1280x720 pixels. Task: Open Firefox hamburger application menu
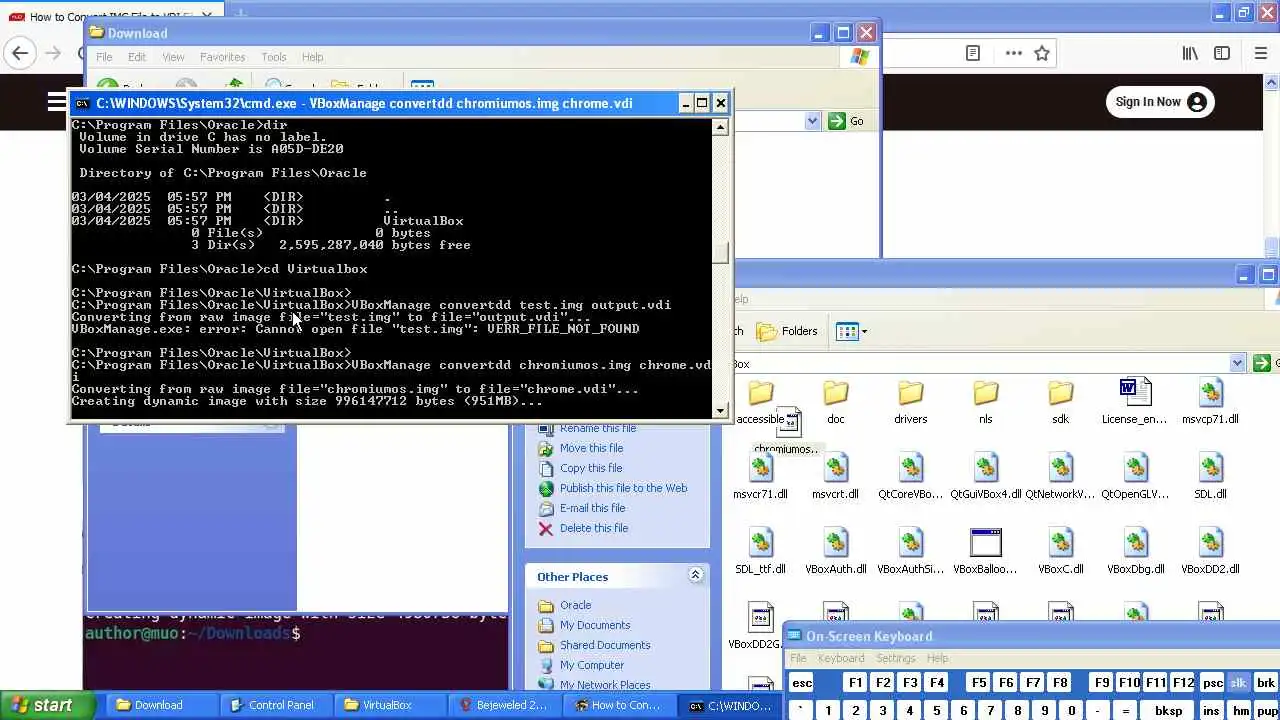coord(1261,54)
